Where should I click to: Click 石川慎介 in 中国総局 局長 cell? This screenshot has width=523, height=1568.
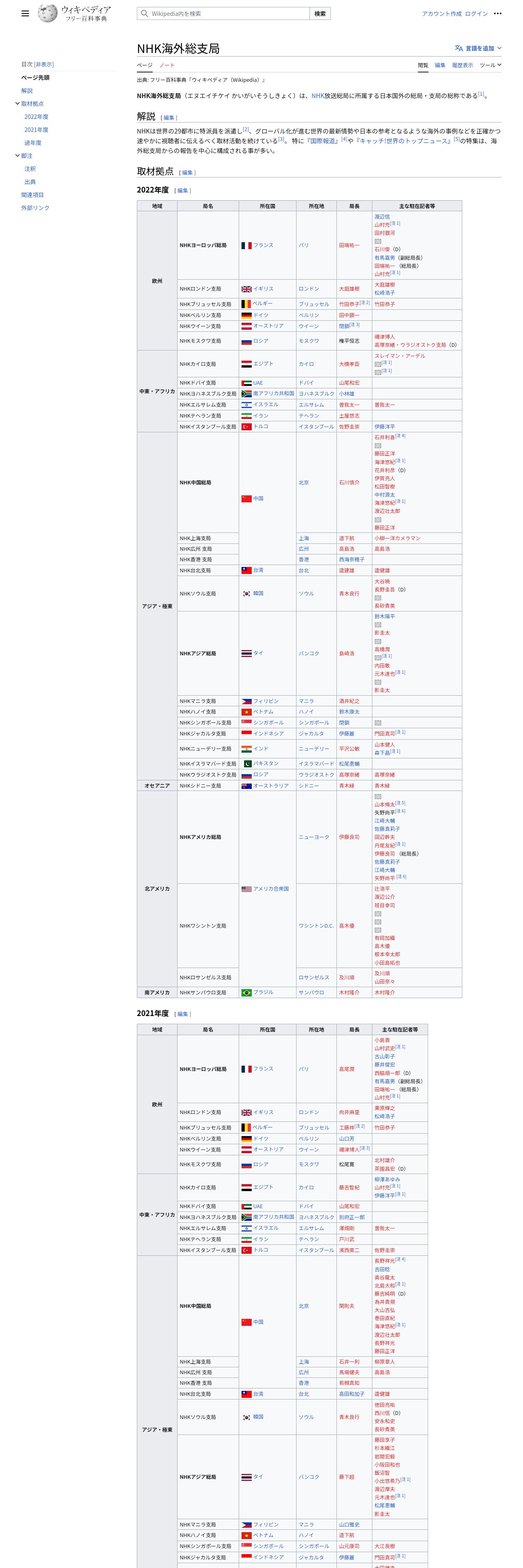349,483
